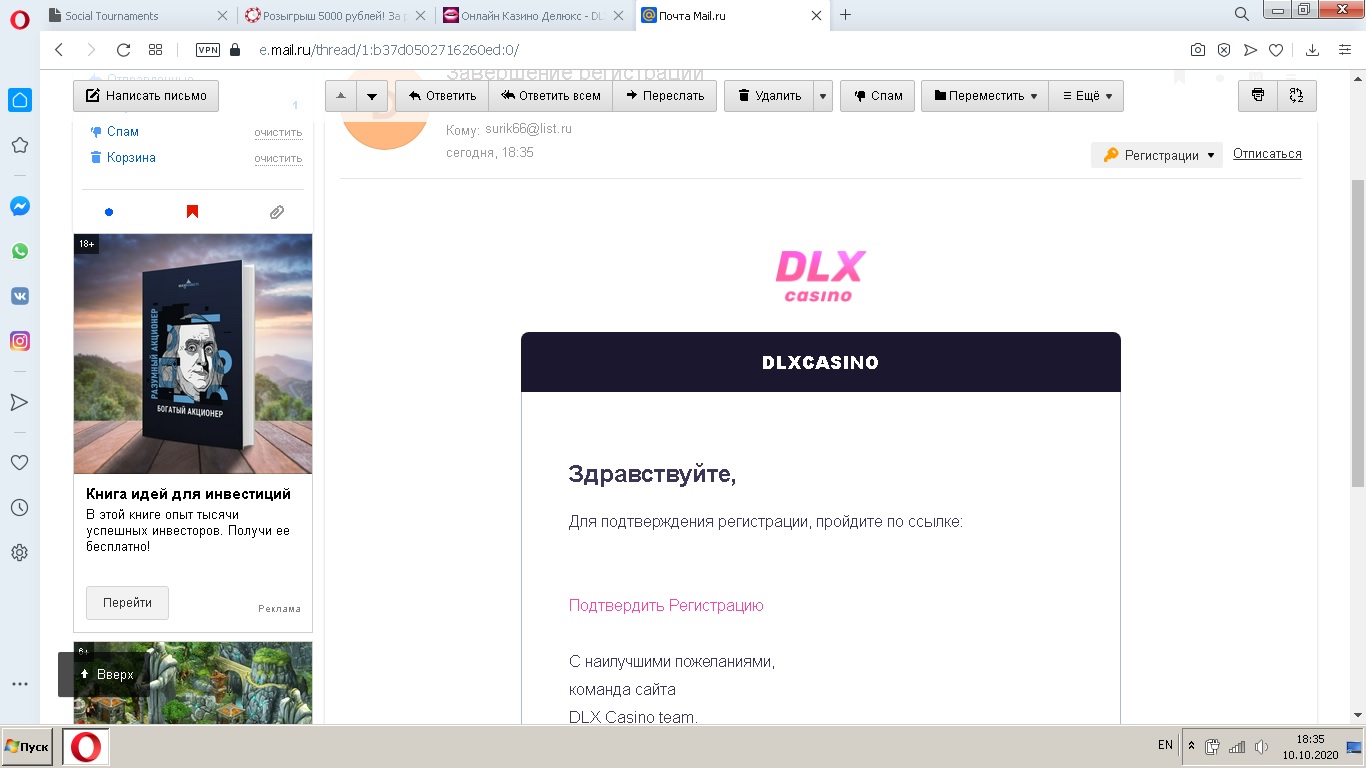The image size is (1366, 768).
Task: Click очистить next to Спам
Action: [278, 132]
